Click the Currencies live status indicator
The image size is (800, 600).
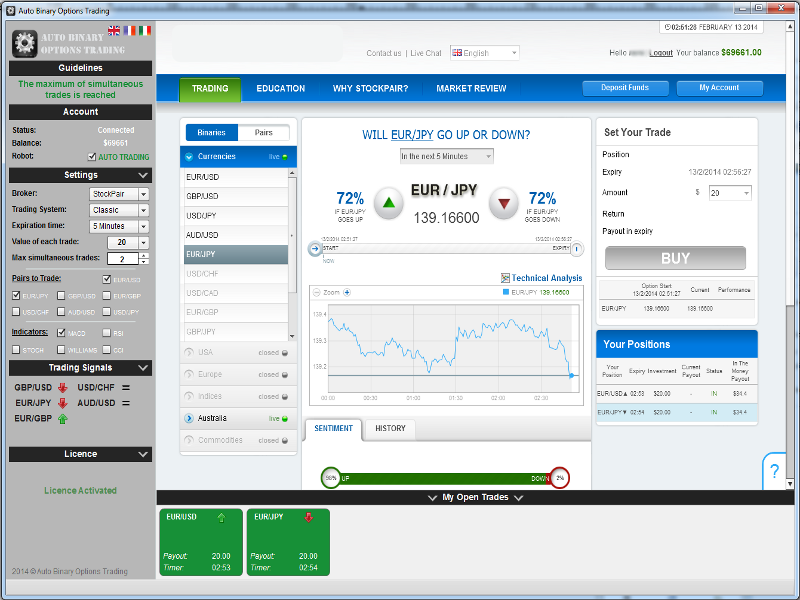tap(285, 157)
